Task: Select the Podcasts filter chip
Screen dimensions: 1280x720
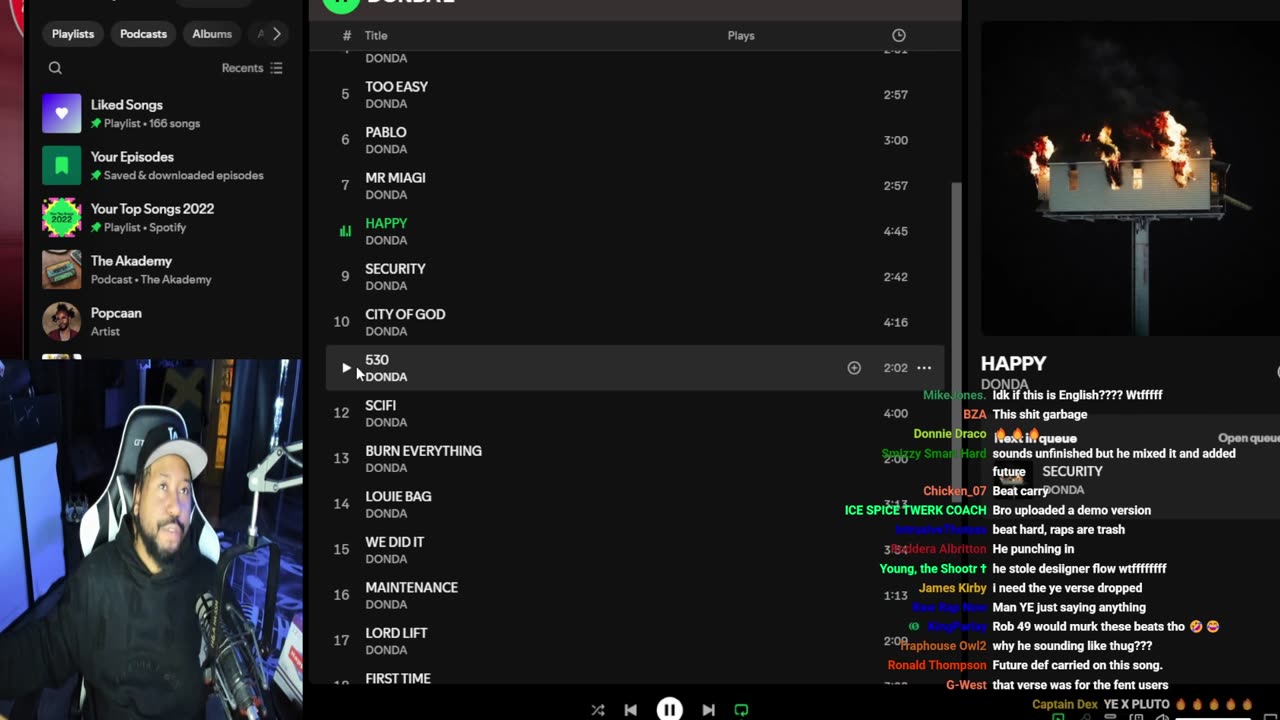Action: [143, 34]
